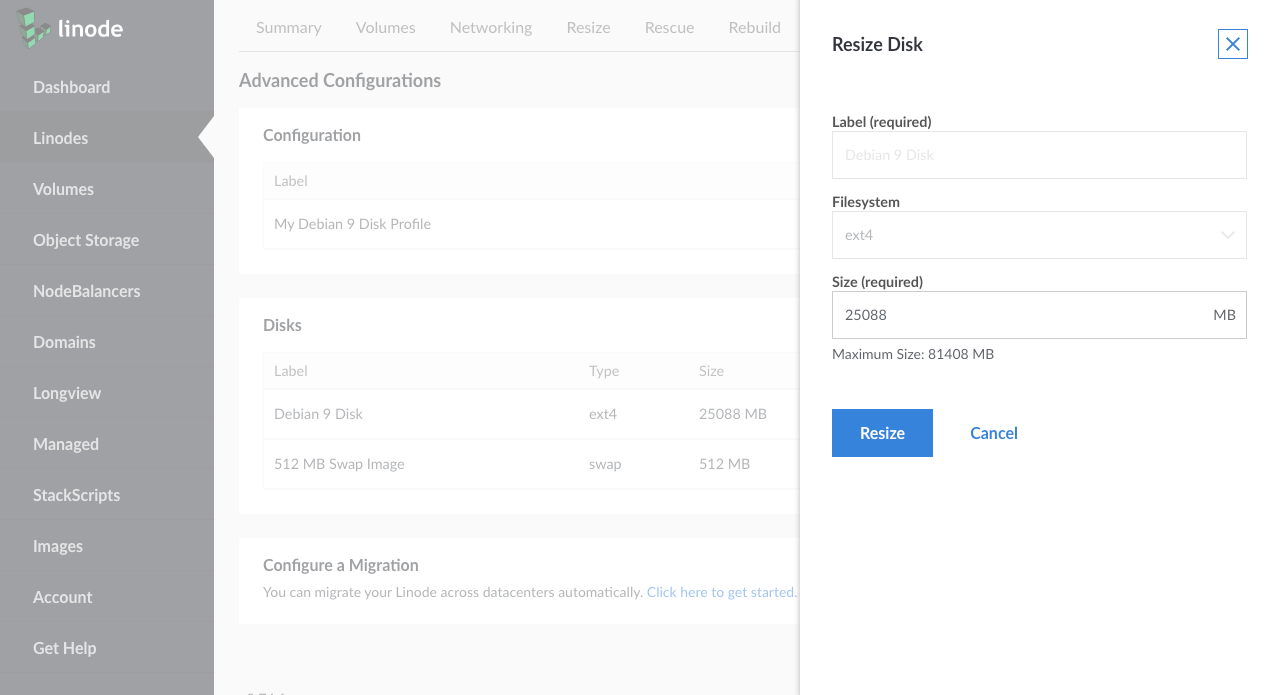Click the migration 'Click here to get started' link
Screen dimensions: 1279x695
(x=720, y=592)
